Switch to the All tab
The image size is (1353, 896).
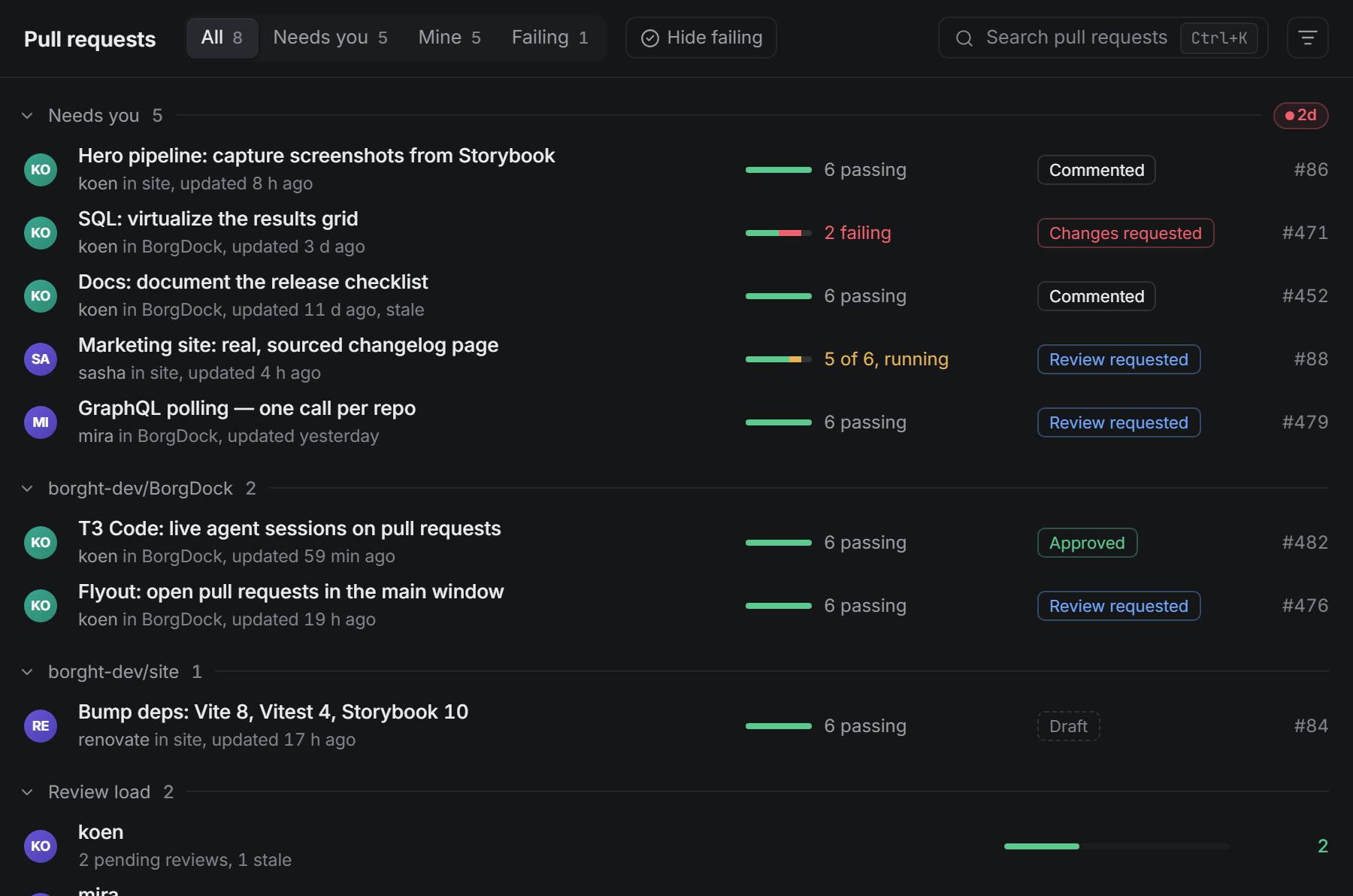tap(222, 38)
